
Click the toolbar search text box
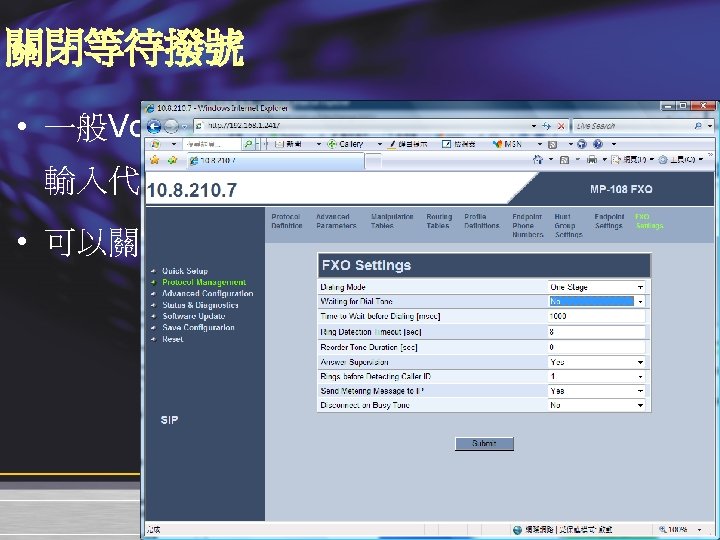tap(212, 144)
